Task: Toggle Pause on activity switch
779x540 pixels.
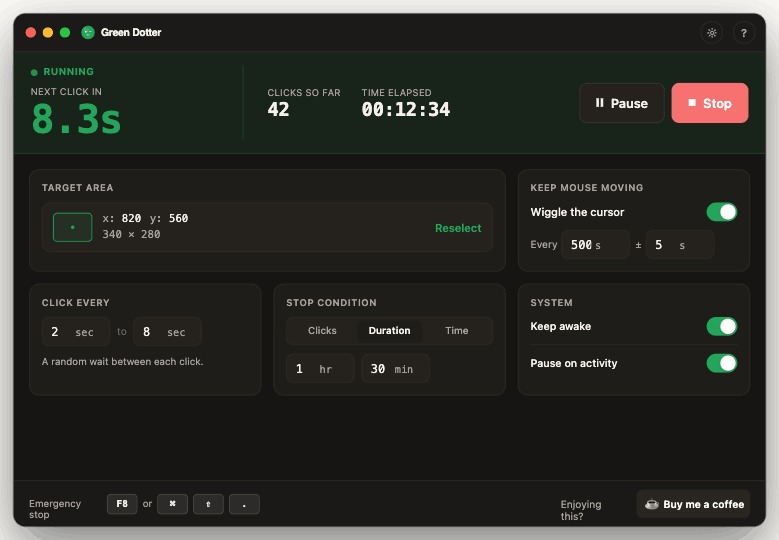Action: pos(721,363)
